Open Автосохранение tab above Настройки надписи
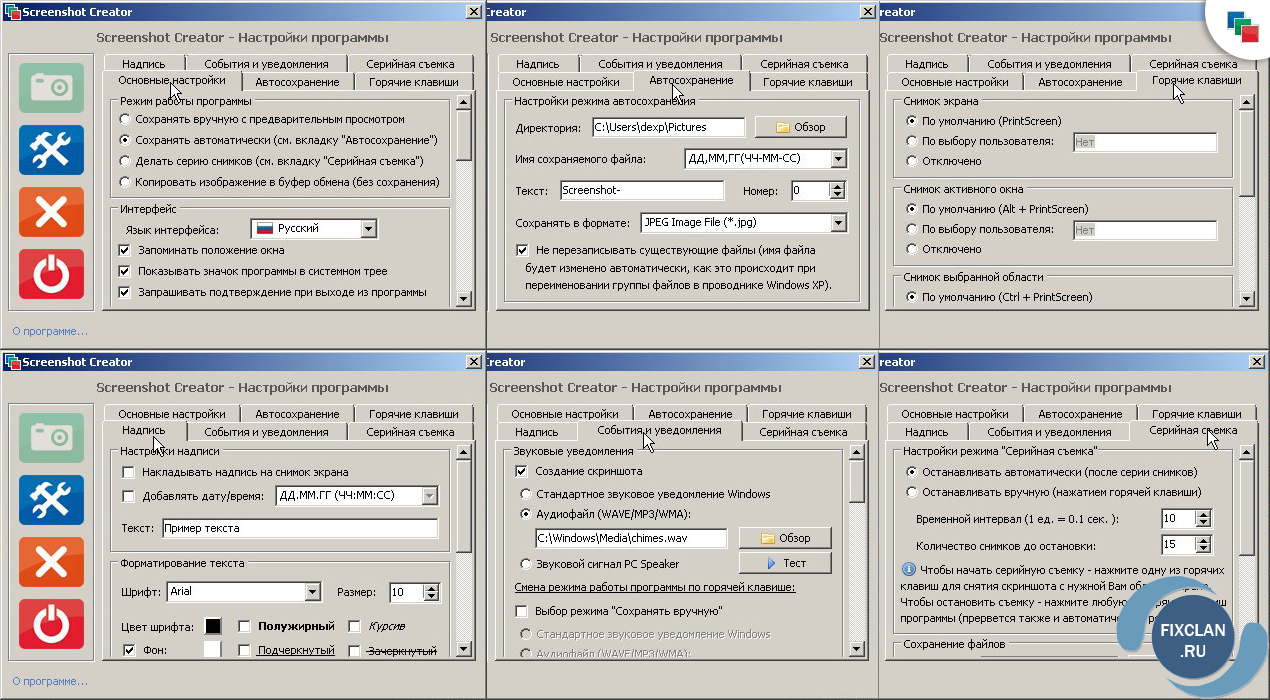Screen dimensions: 1270x700 pos(297,413)
